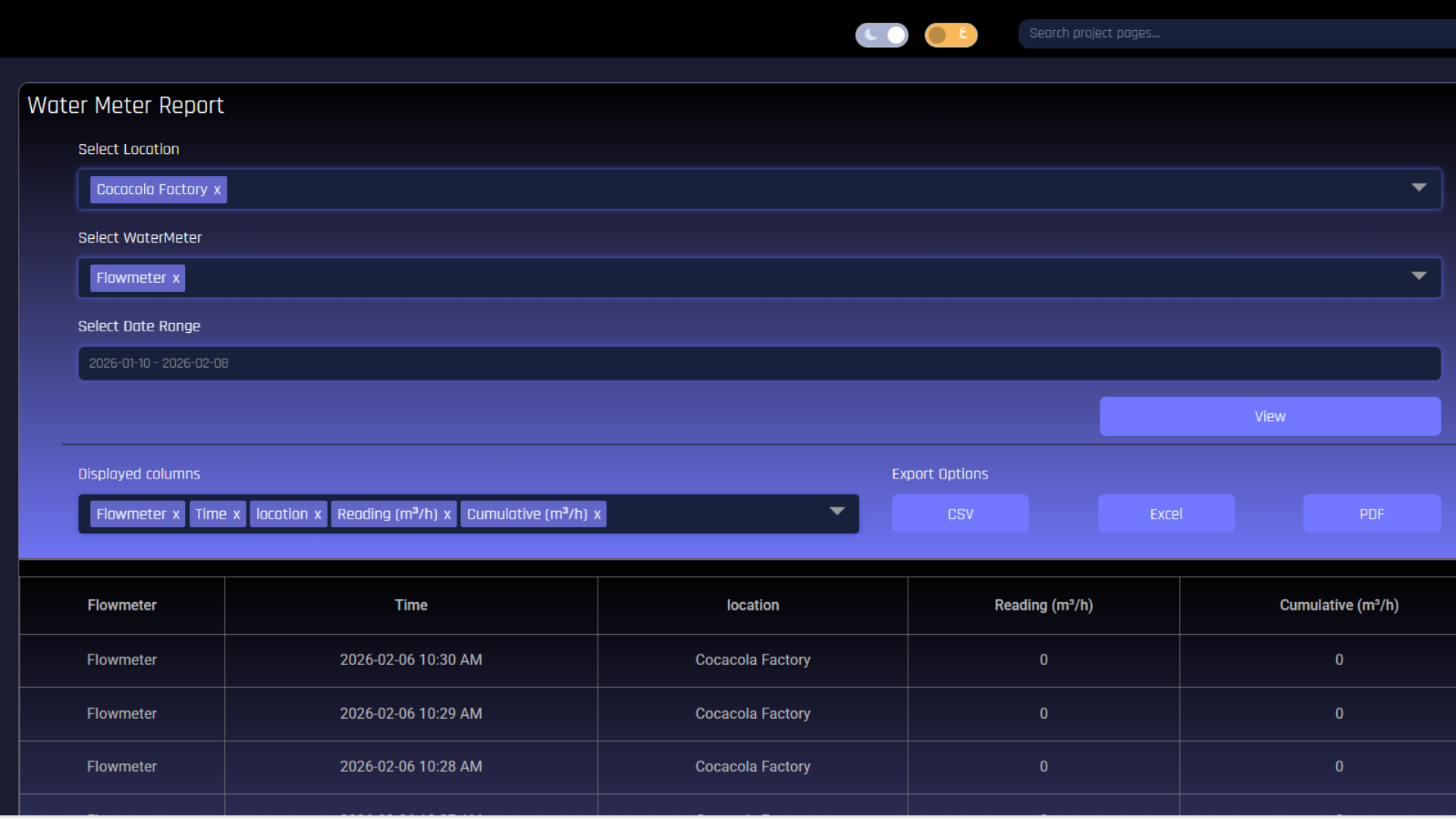Viewport: 1456px width, 819px height.
Task: Click the View button
Action: [1269, 416]
